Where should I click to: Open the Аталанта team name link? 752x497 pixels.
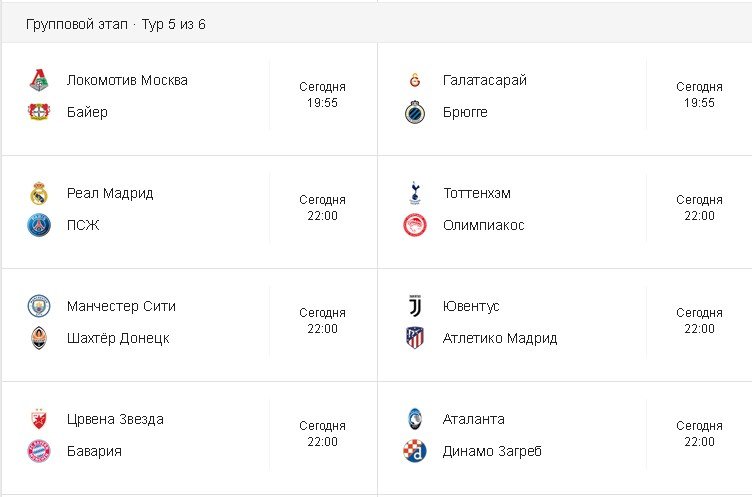tap(474, 419)
